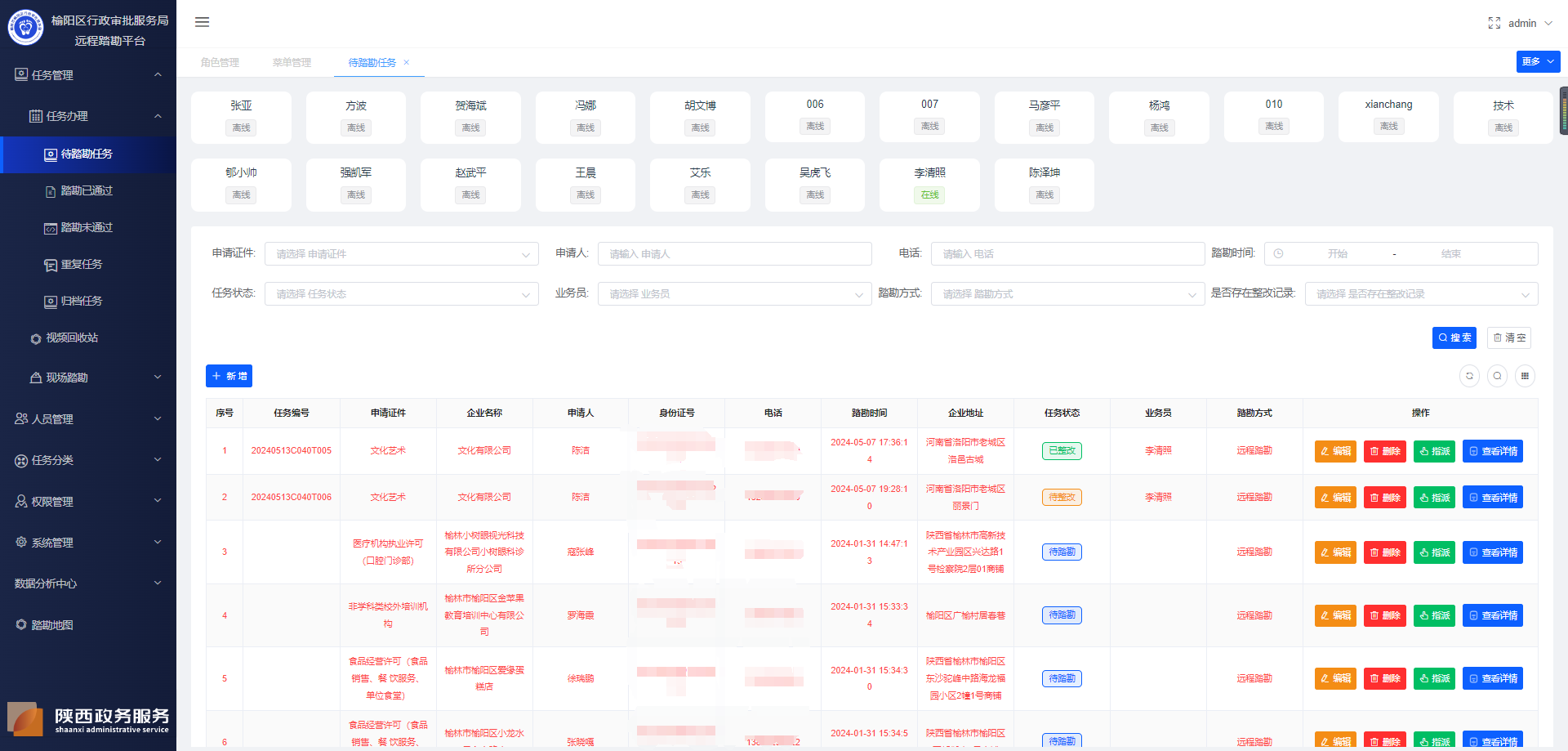The width and height of the screenshot is (1568, 751).
Task: Close the 待踏勘任务 tab
Action: (407, 62)
